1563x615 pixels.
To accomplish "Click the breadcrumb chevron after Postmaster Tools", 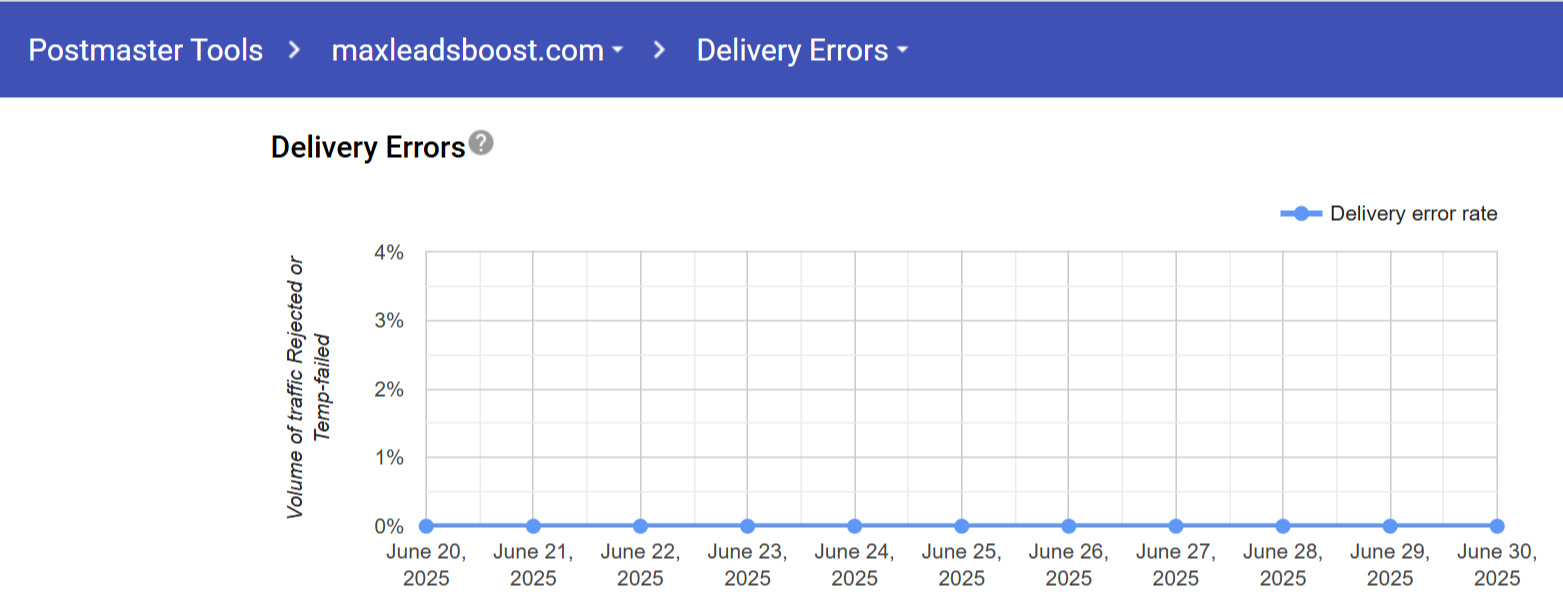I will (294, 50).
